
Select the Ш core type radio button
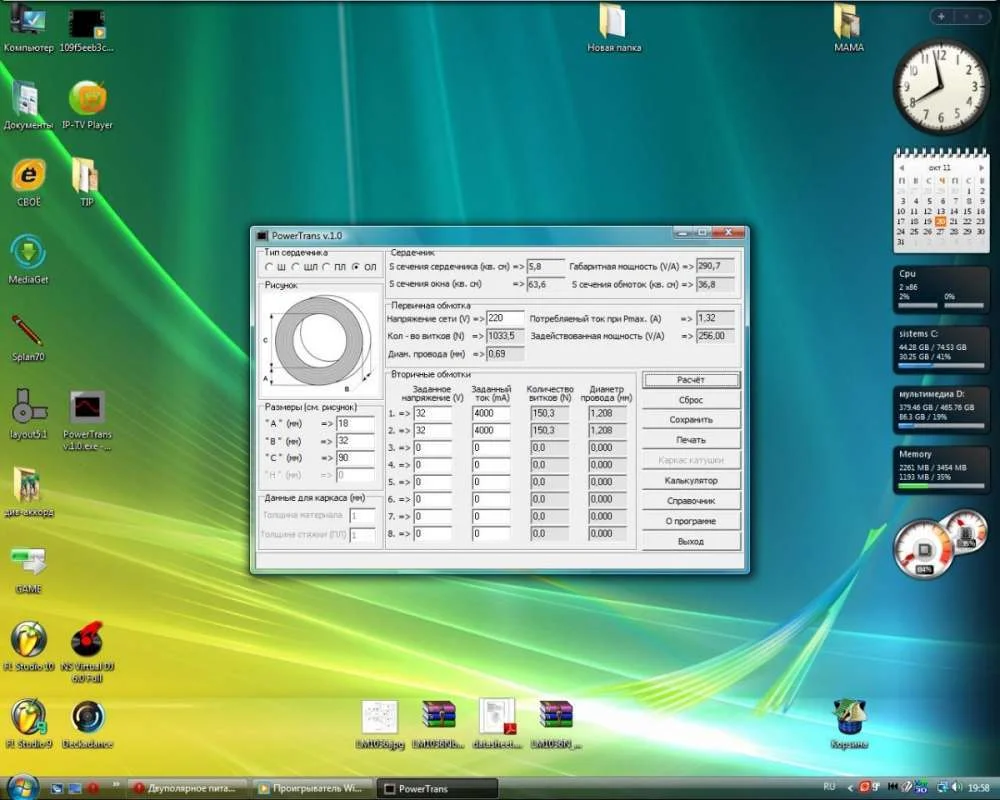268,267
